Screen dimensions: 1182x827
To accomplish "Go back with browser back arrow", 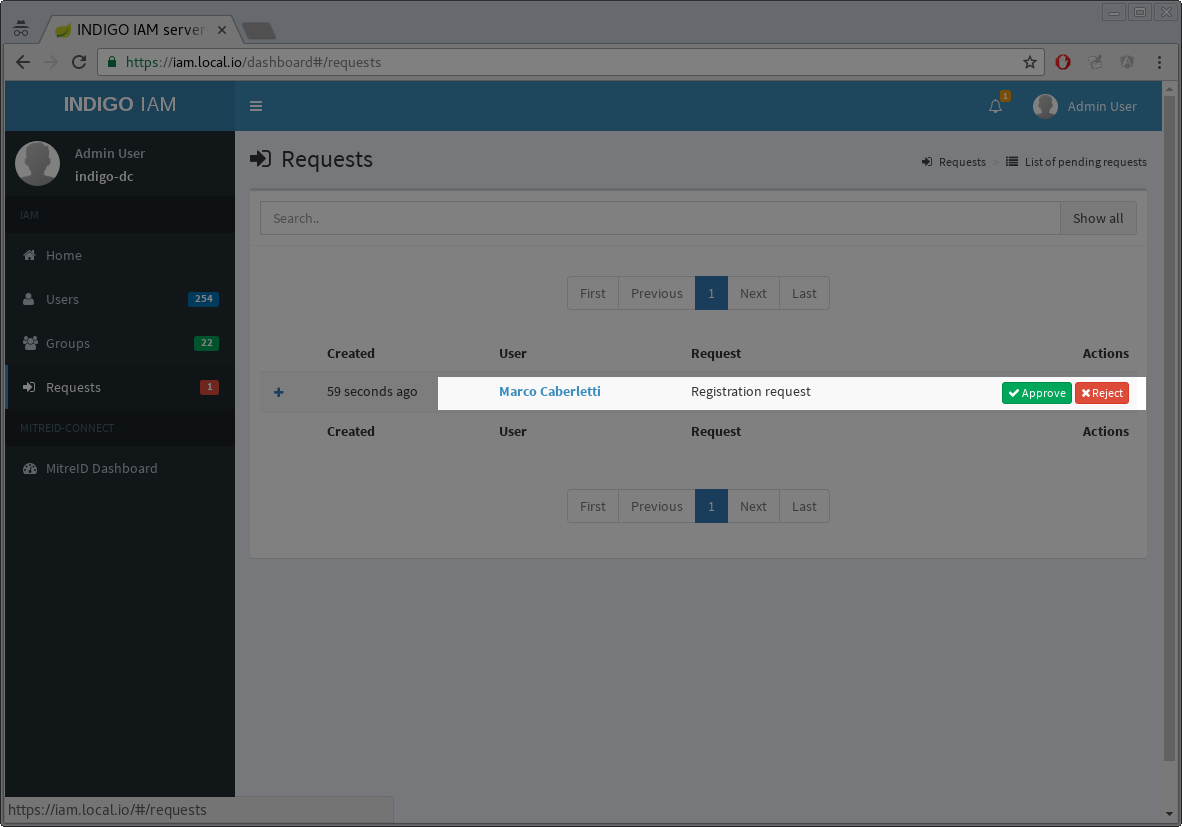I will 23,63.
